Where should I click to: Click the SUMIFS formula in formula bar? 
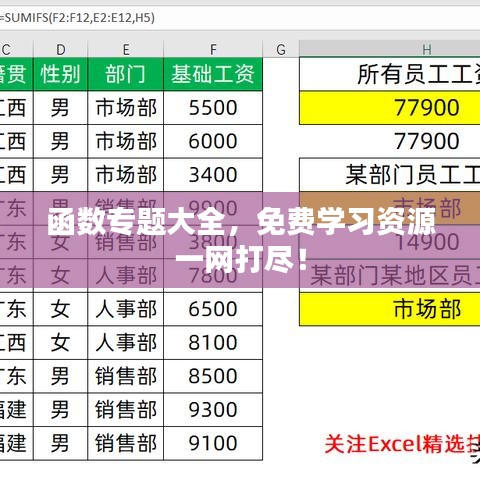tap(77, 18)
